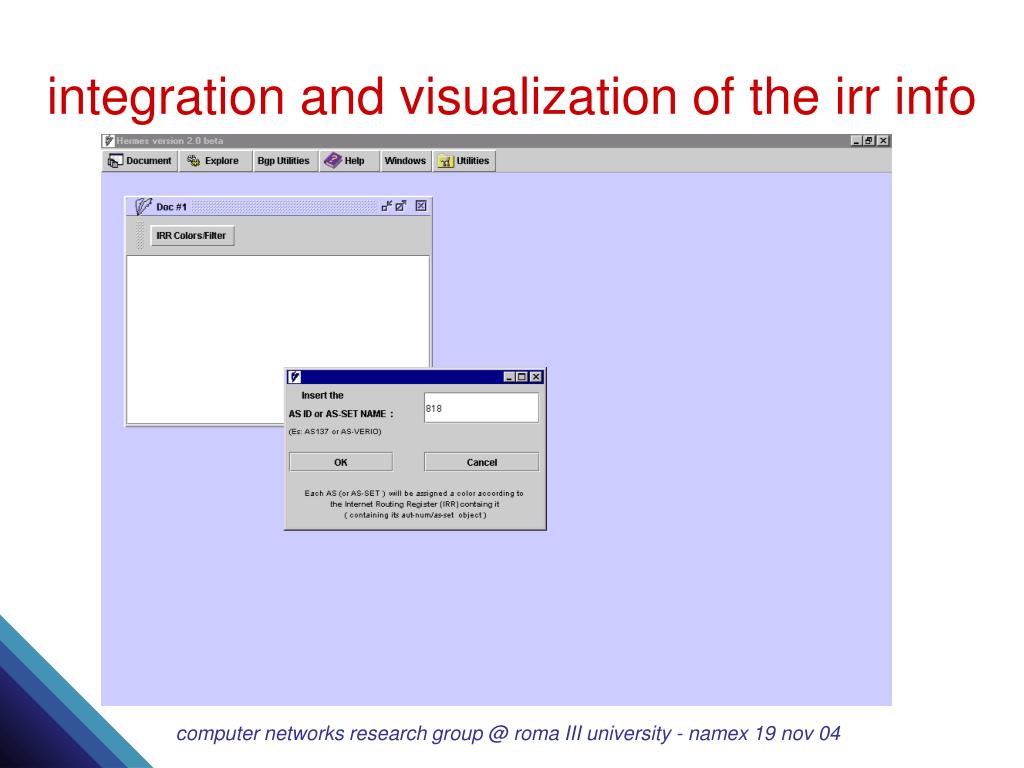Click the purple Help book icon
The height and width of the screenshot is (768, 1024).
click(333, 160)
